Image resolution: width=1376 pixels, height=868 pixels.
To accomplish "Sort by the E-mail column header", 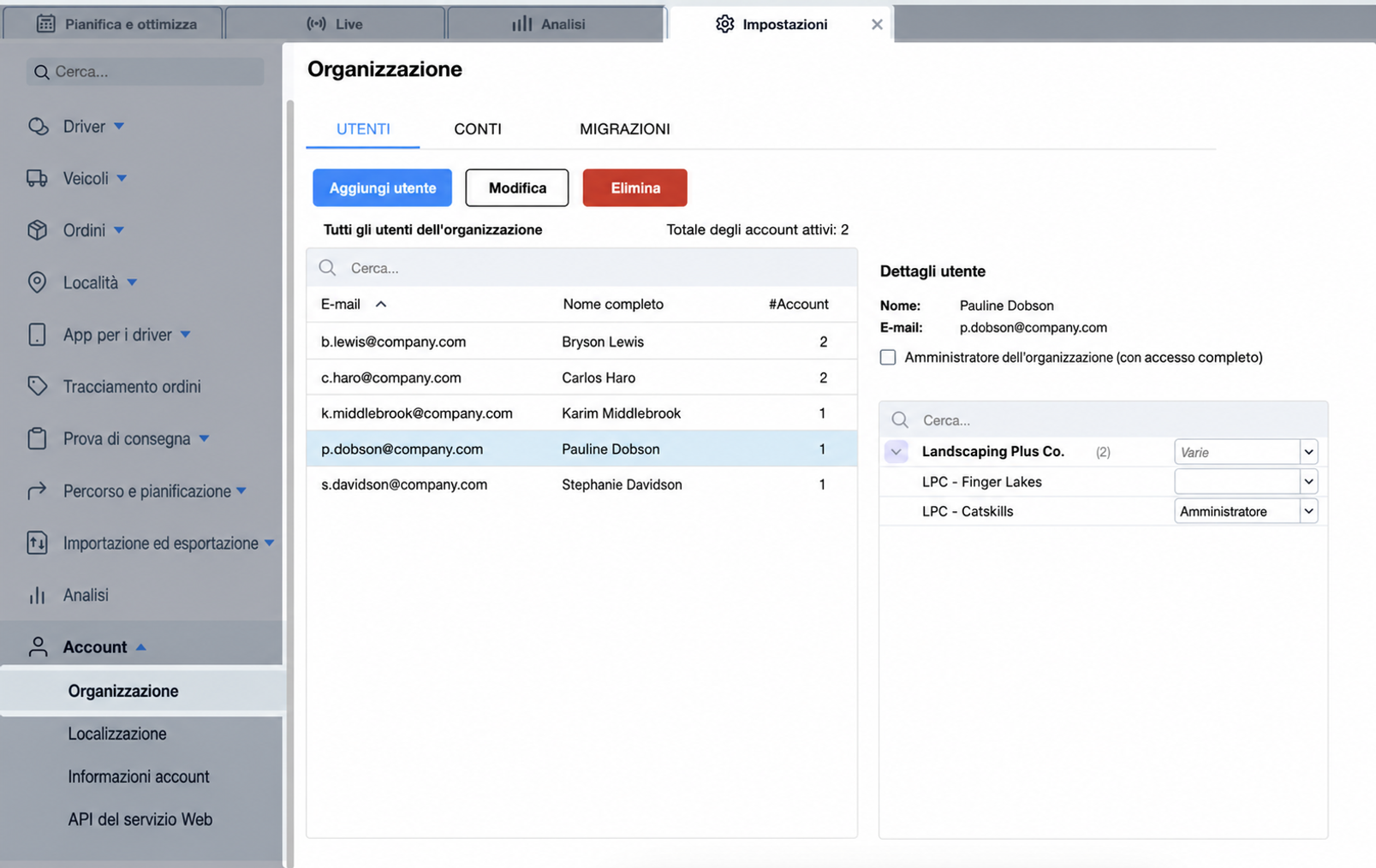I will coord(354,304).
